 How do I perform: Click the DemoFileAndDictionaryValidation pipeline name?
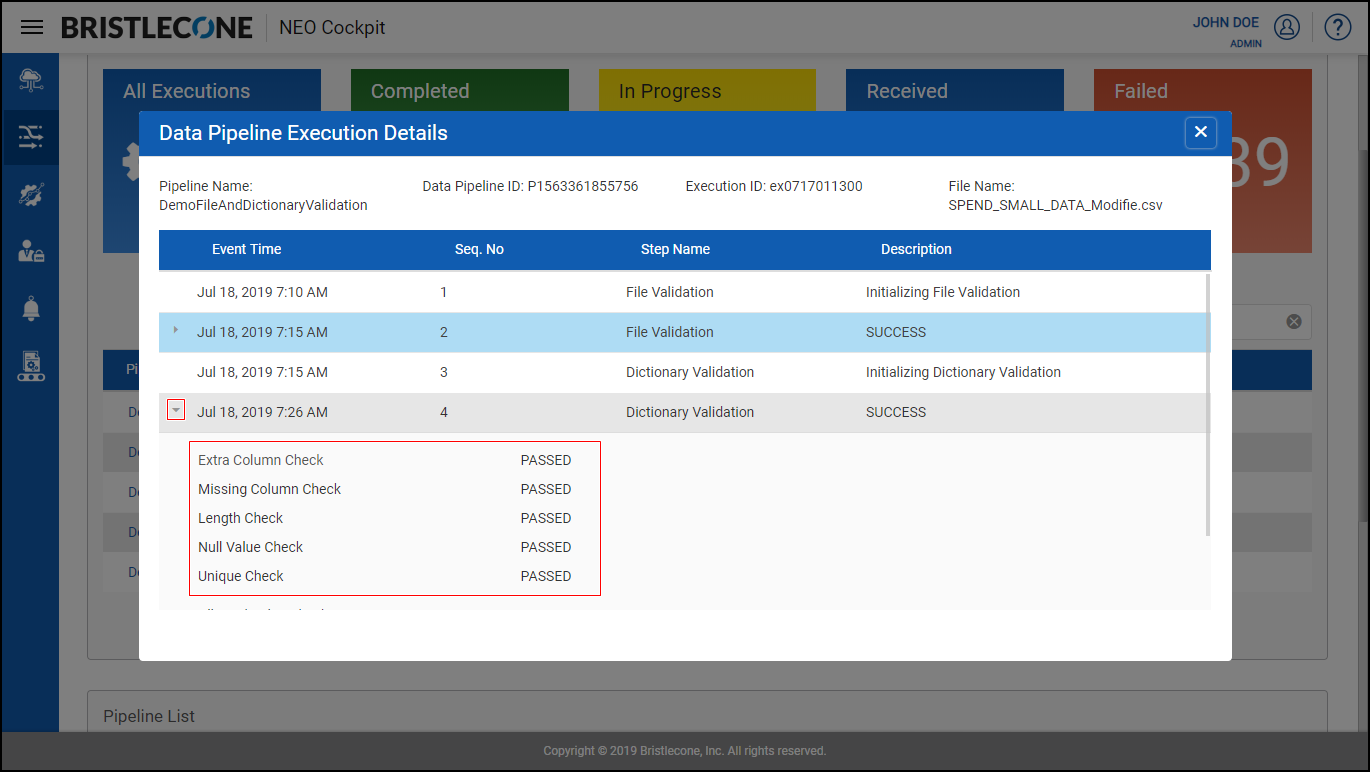pyautogui.click(x=263, y=205)
